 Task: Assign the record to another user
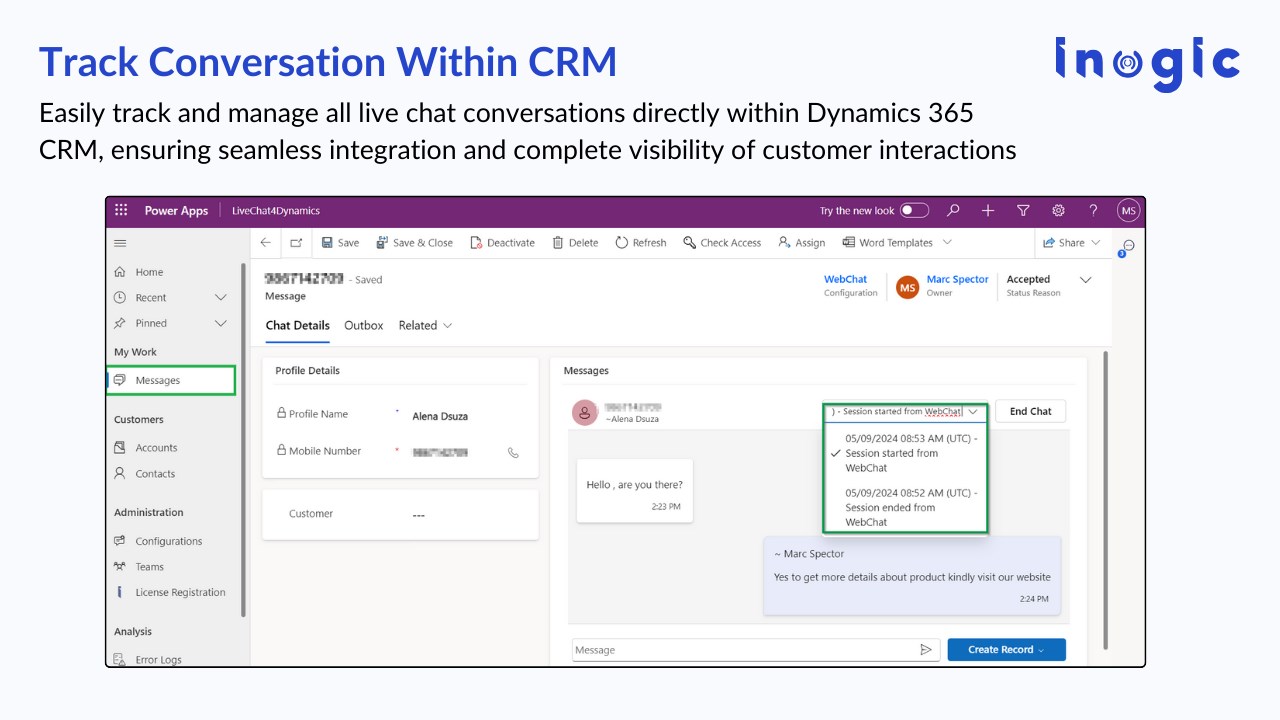tap(802, 242)
